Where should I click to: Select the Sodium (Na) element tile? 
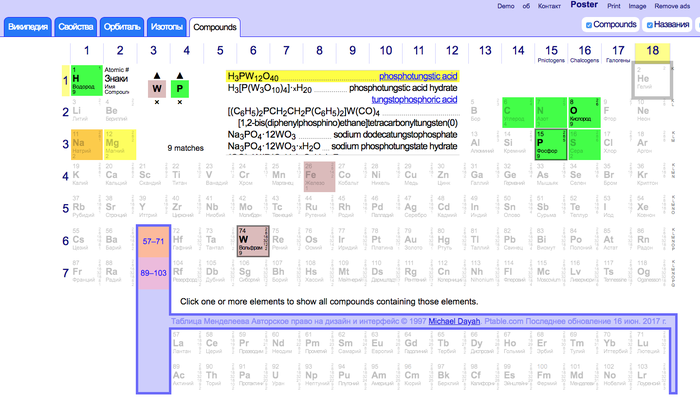pyautogui.click(x=85, y=145)
